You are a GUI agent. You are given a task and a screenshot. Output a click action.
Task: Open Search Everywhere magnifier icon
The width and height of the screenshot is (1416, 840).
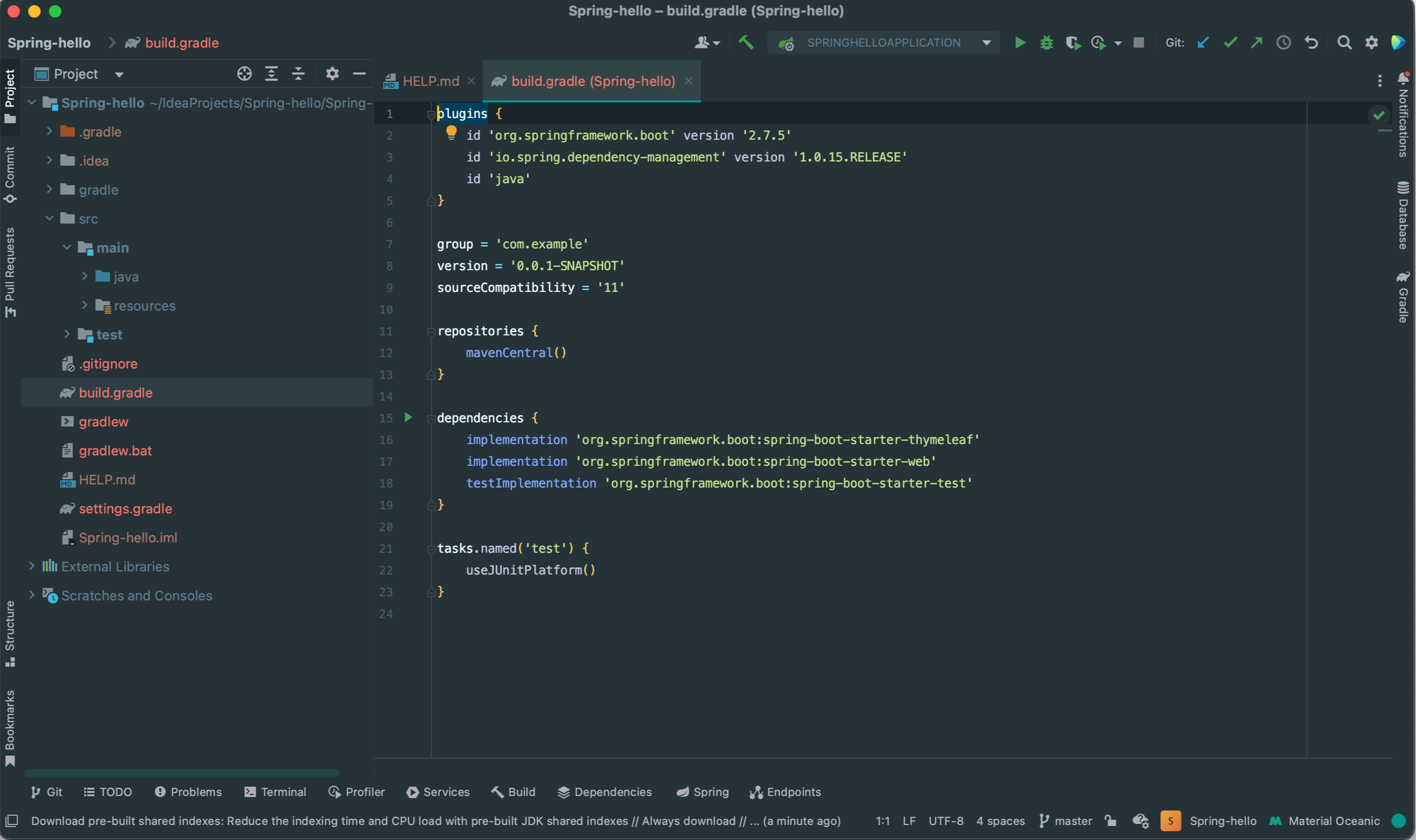[x=1344, y=42]
